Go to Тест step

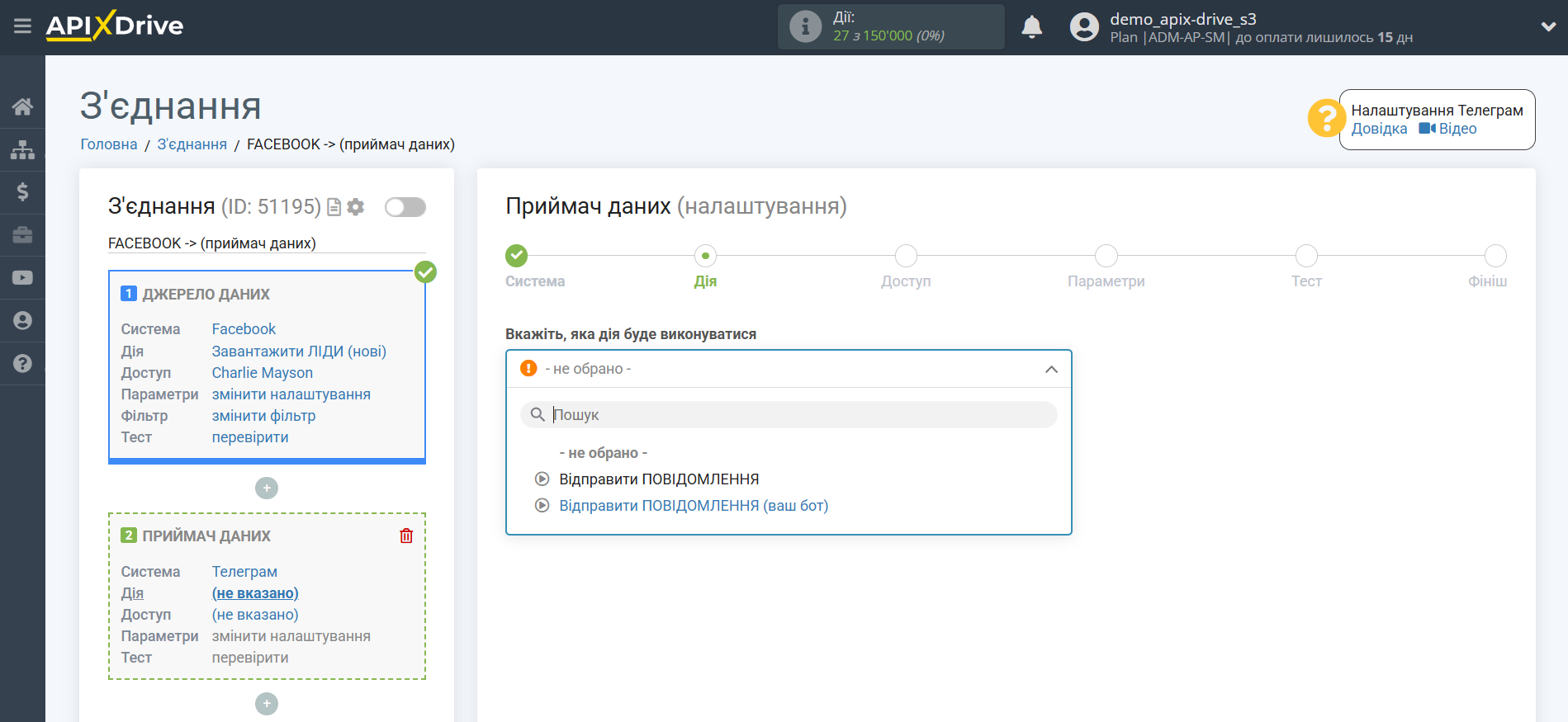(x=1306, y=256)
